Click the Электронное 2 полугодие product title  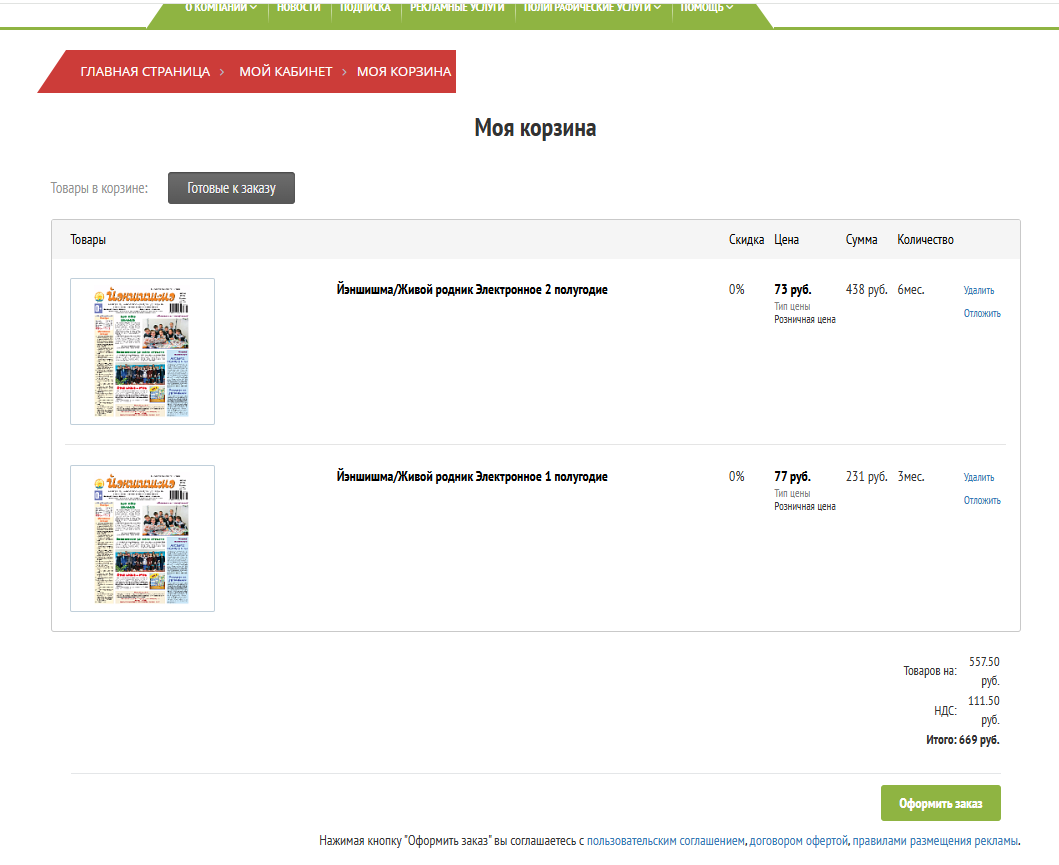point(471,290)
